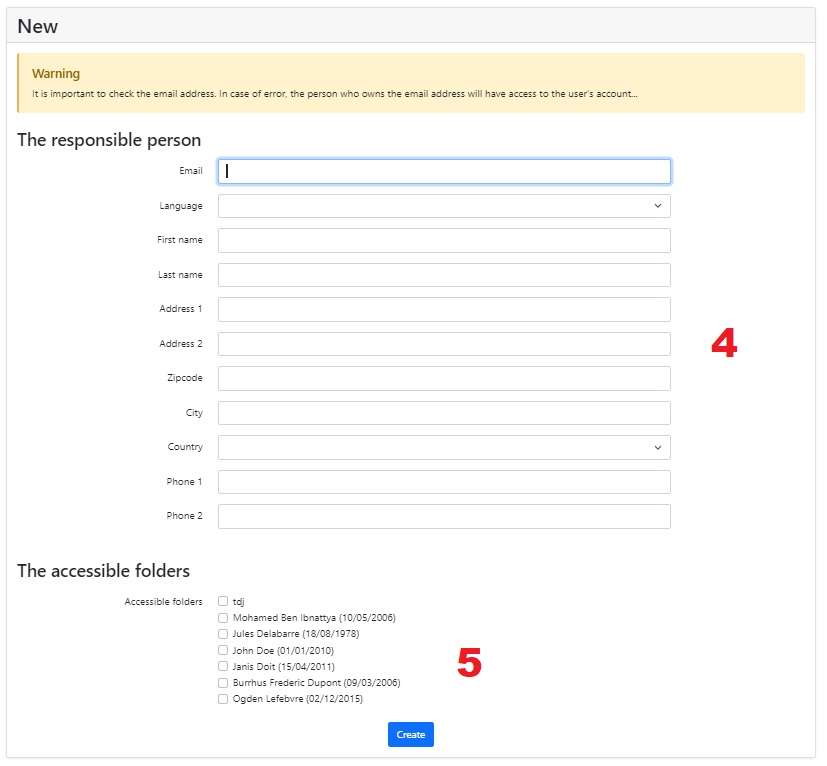Click the blue Create button
The image size is (827, 766).
pyautogui.click(x=410, y=734)
